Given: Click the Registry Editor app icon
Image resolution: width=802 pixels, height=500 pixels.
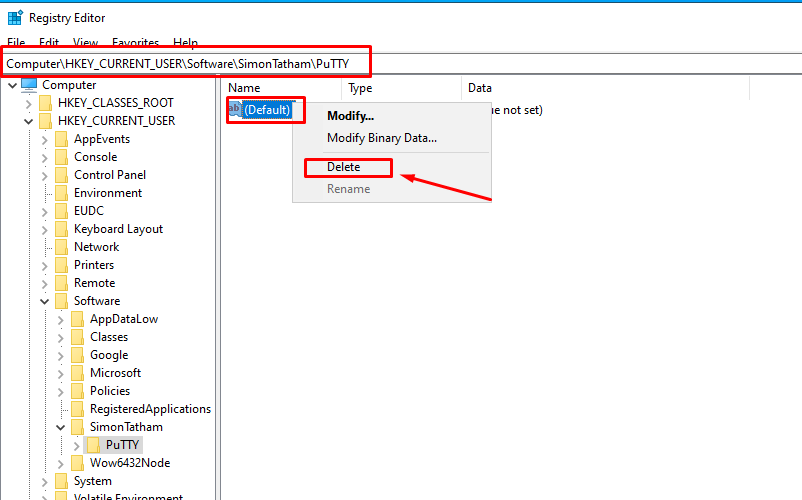Looking at the screenshot, I should pyautogui.click(x=15, y=17).
